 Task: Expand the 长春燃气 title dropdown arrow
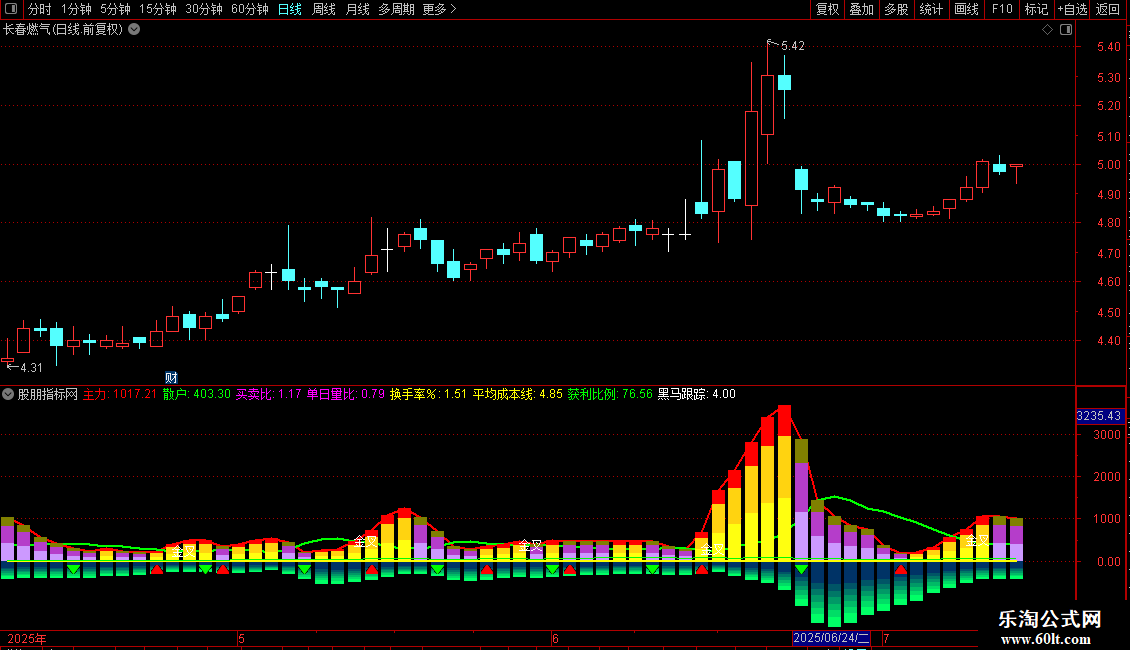point(134,30)
